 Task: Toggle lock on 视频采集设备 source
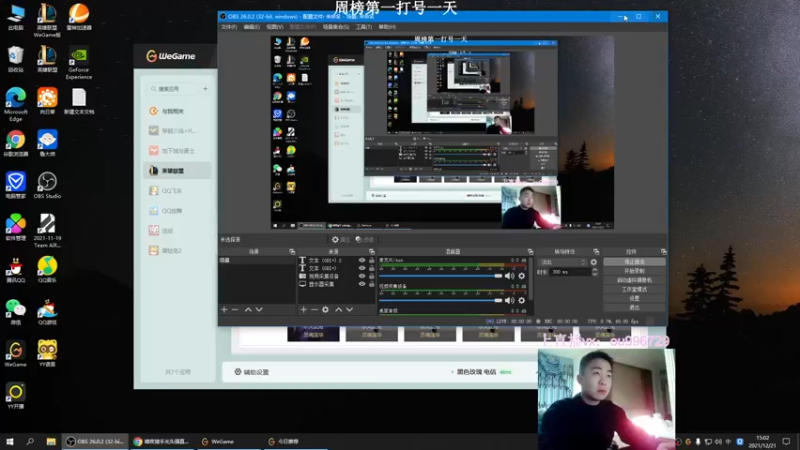pyautogui.click(x=371, y=276)
